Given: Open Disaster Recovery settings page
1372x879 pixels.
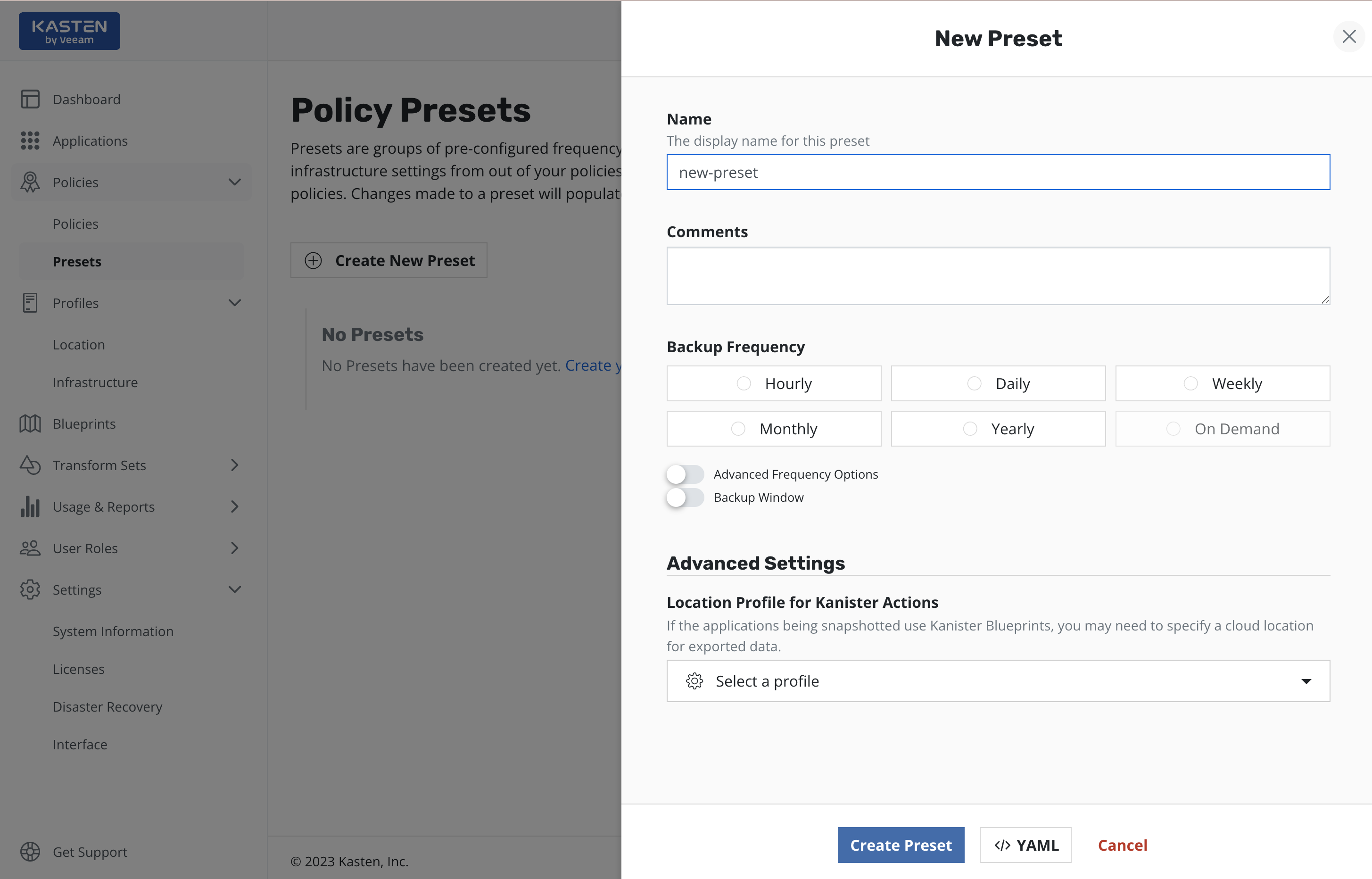Looking at the screenshot, I should pyautogui.click(x=107, y=706).
